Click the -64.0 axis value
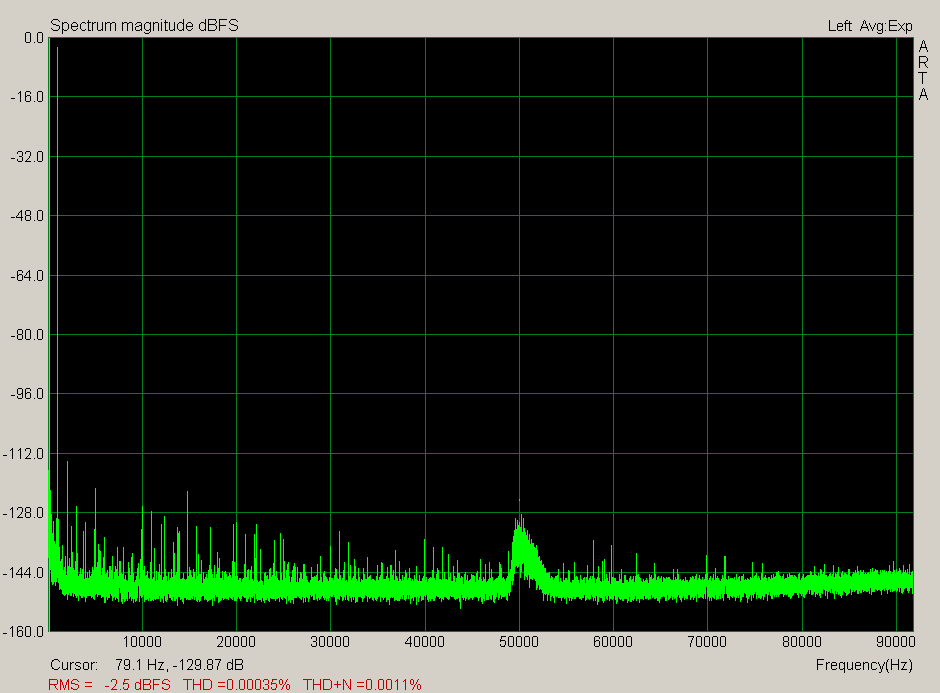The image size is (940, 693). tap(28, 276)
